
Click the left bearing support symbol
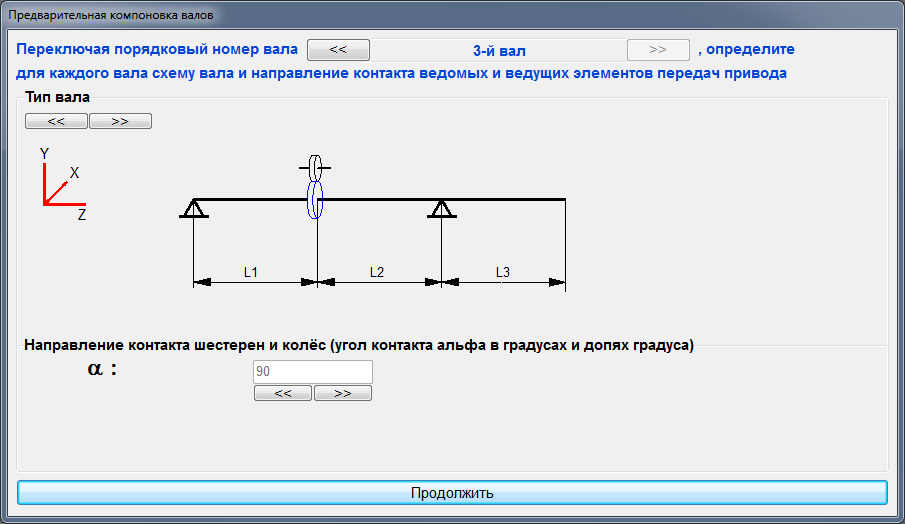click(194, 208)
